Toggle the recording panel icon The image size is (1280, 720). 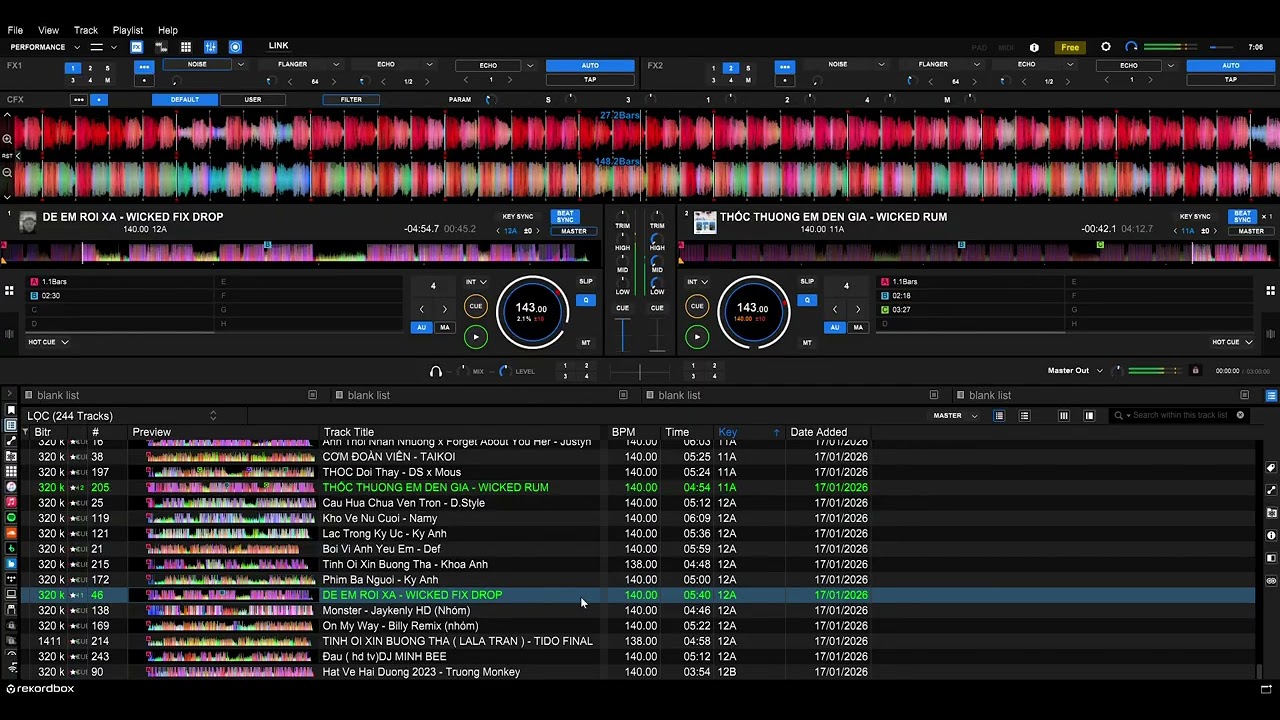pyautogui.click(x=235, y=47)
